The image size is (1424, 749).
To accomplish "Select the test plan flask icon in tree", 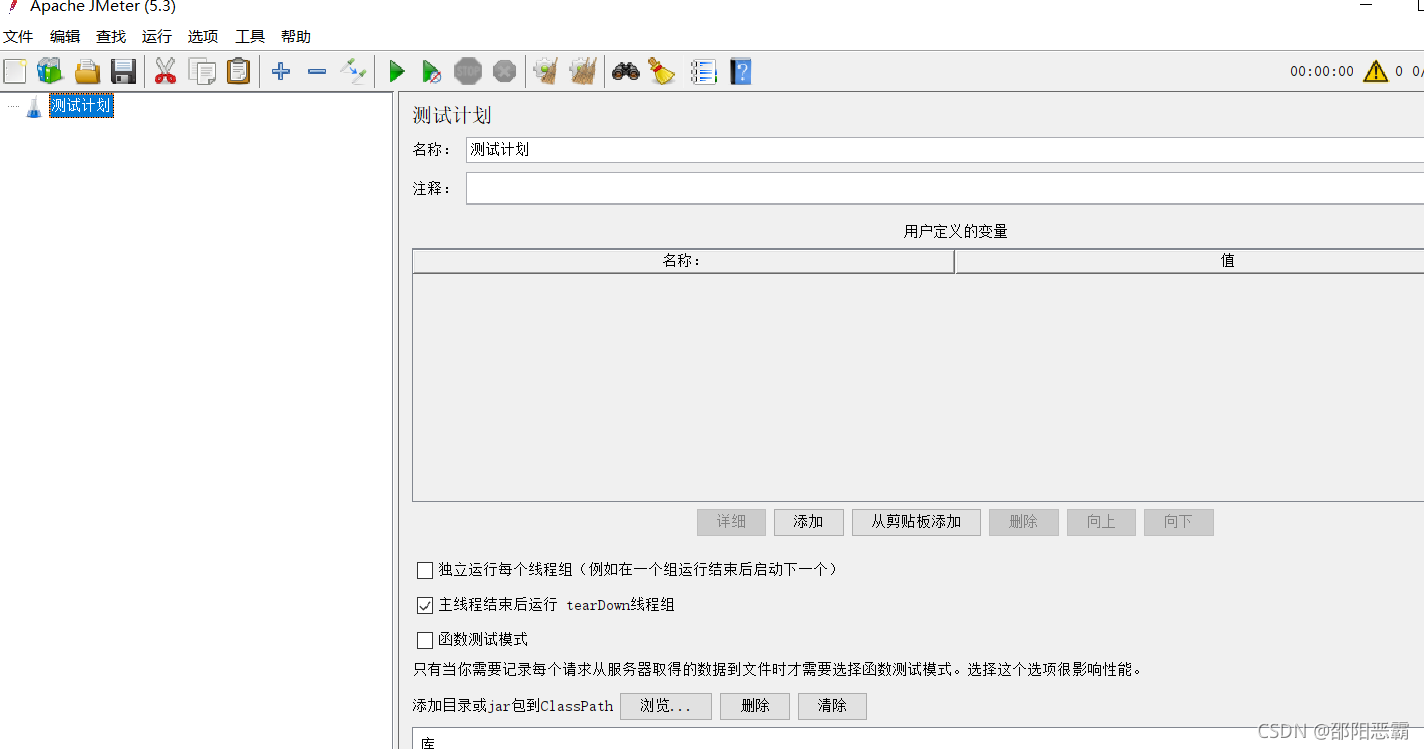I will (34, 107).
